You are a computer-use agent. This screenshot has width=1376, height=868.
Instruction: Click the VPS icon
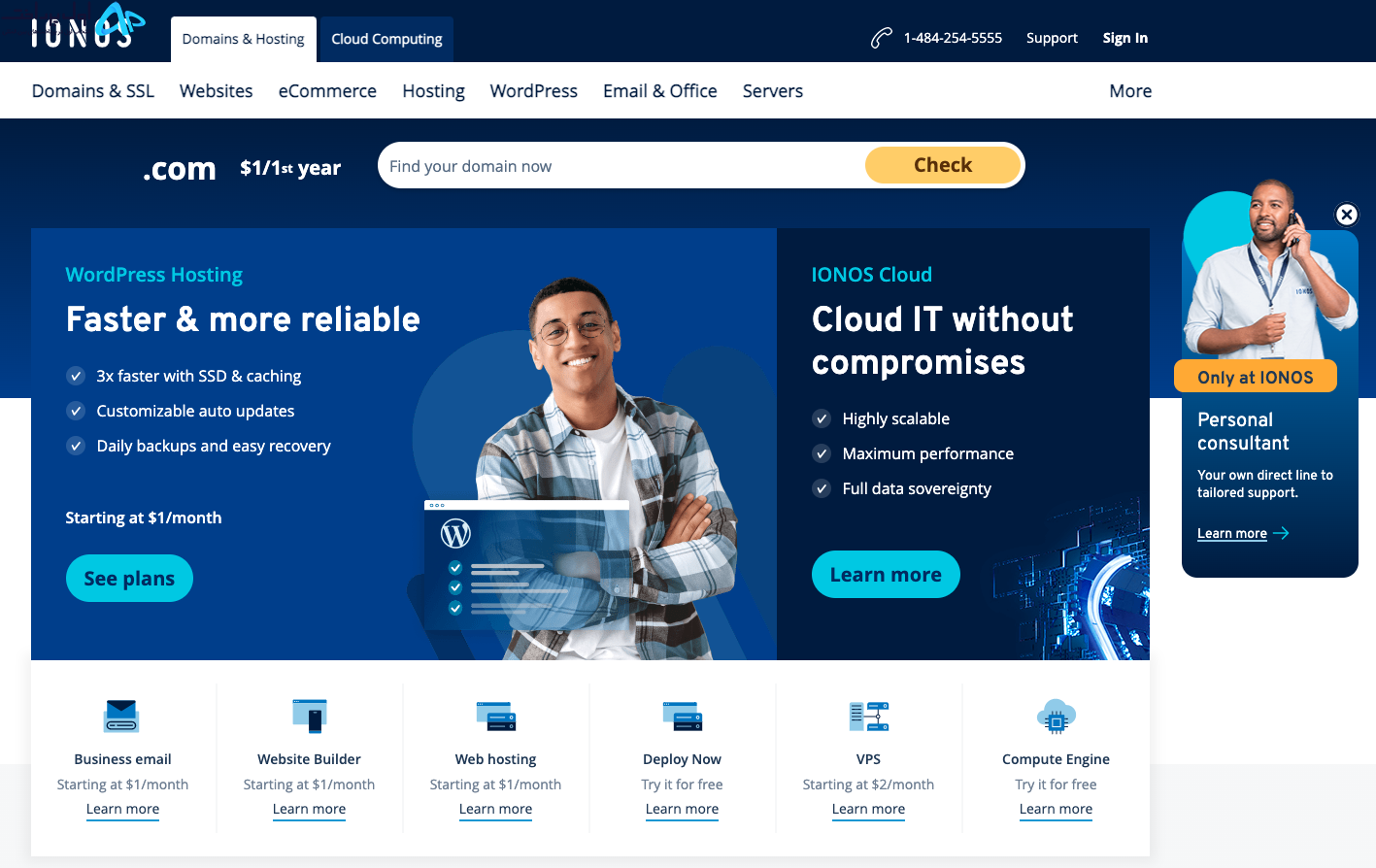868,717
